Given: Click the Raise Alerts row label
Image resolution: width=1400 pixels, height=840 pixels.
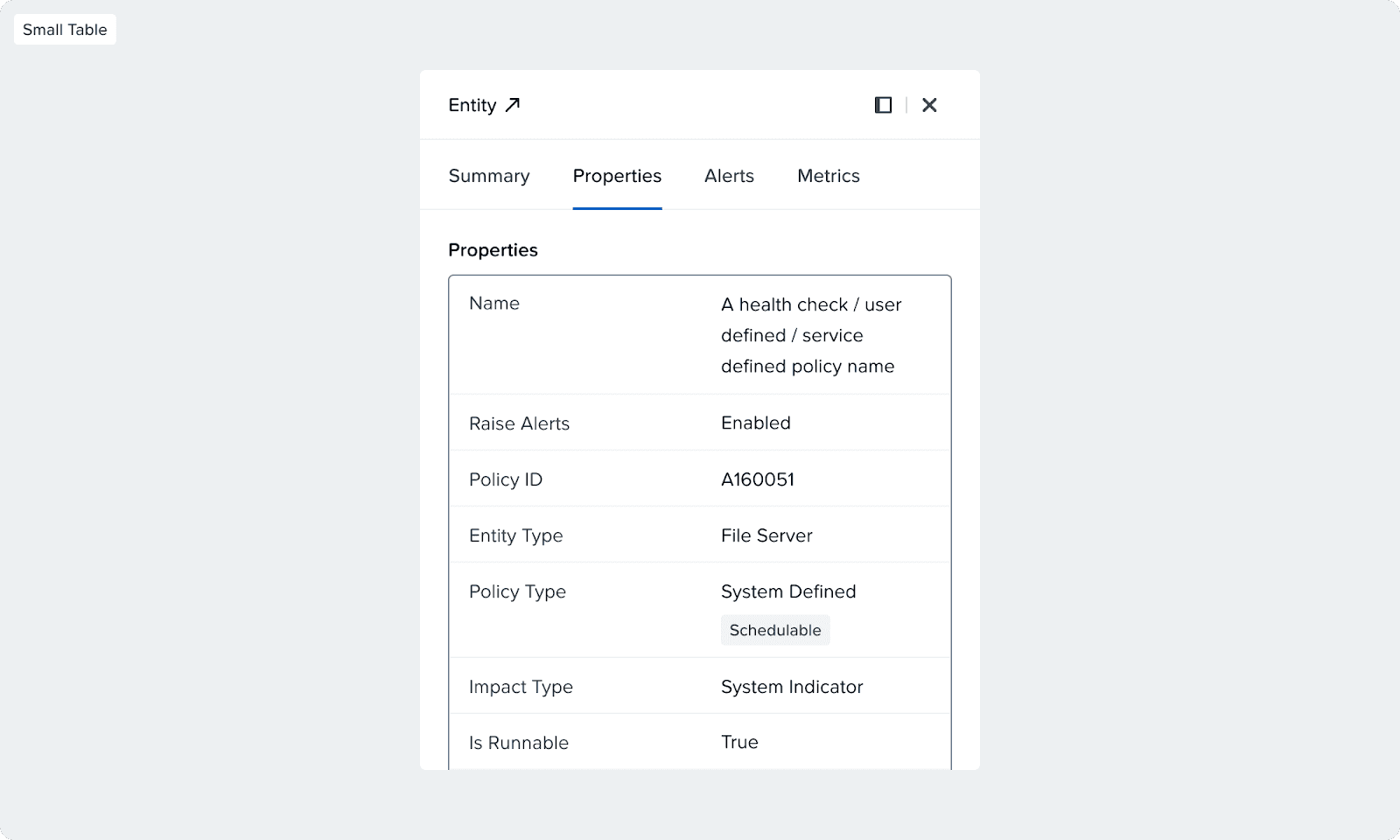Looking at the screenshot, I should [519, 423].
